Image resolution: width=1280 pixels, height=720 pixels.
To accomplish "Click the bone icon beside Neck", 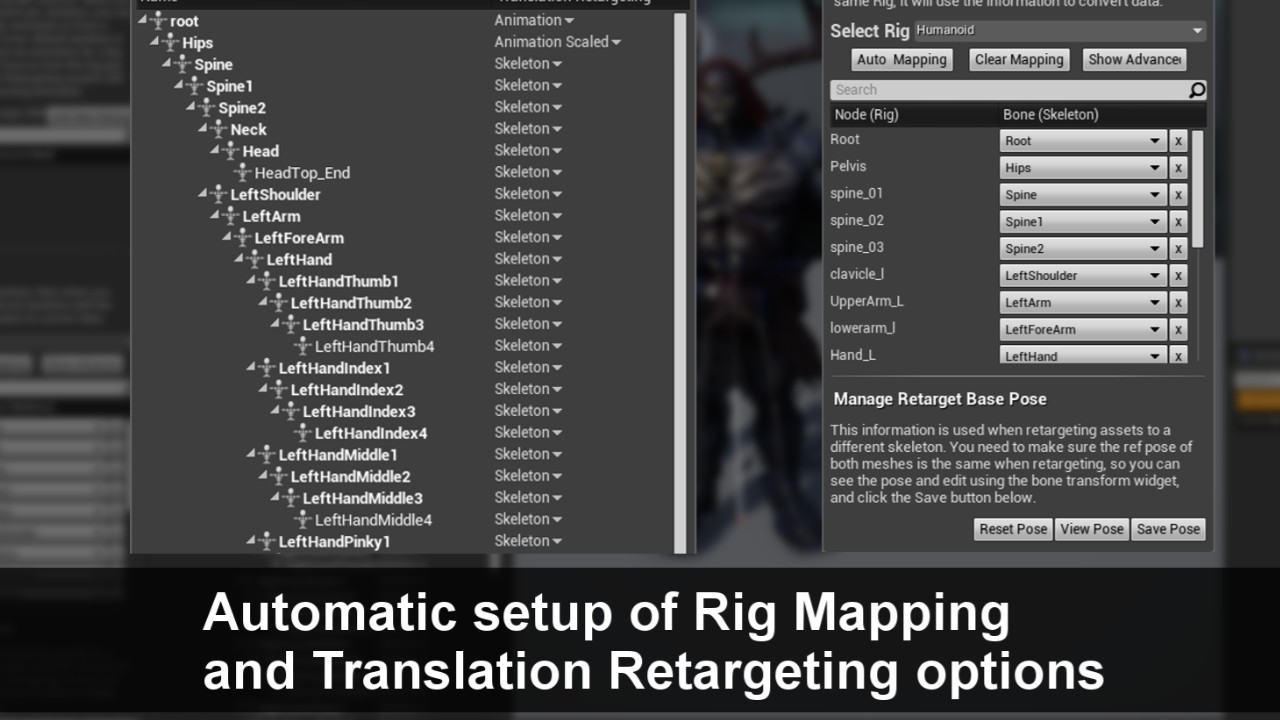I will pos(218,130).
